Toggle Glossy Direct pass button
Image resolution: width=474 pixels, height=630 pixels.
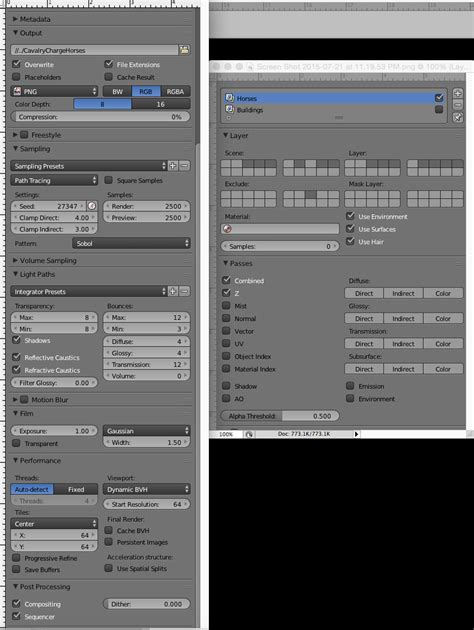364,318
